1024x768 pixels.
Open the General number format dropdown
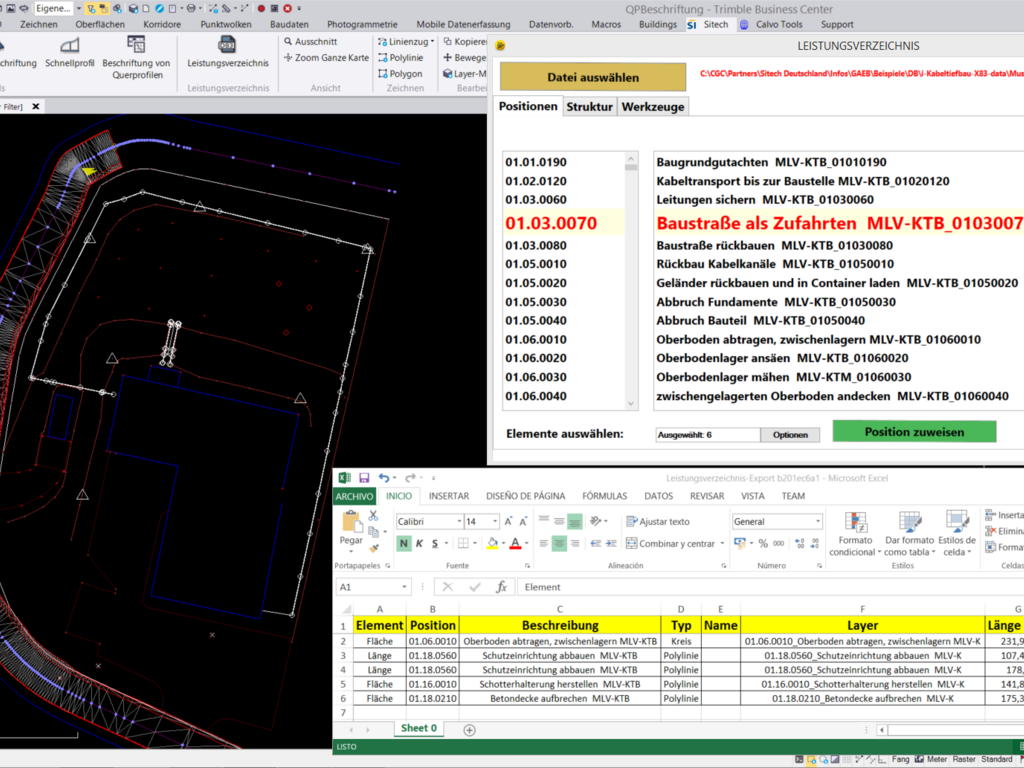point(818,521)
